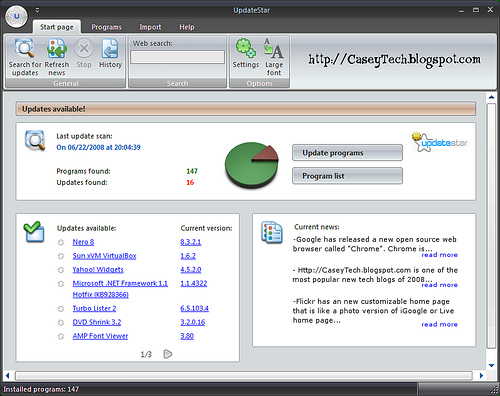
Task: Click the pie chart of updates found
Action: pos(252,165)
